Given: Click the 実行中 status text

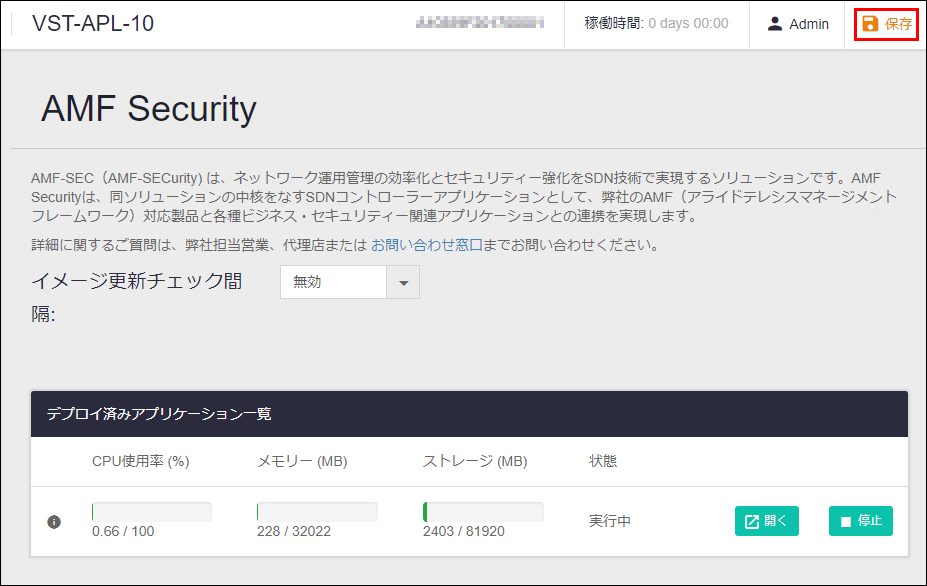Looking at the screenshot, I should pyautogui.click(x=610, y=521).
